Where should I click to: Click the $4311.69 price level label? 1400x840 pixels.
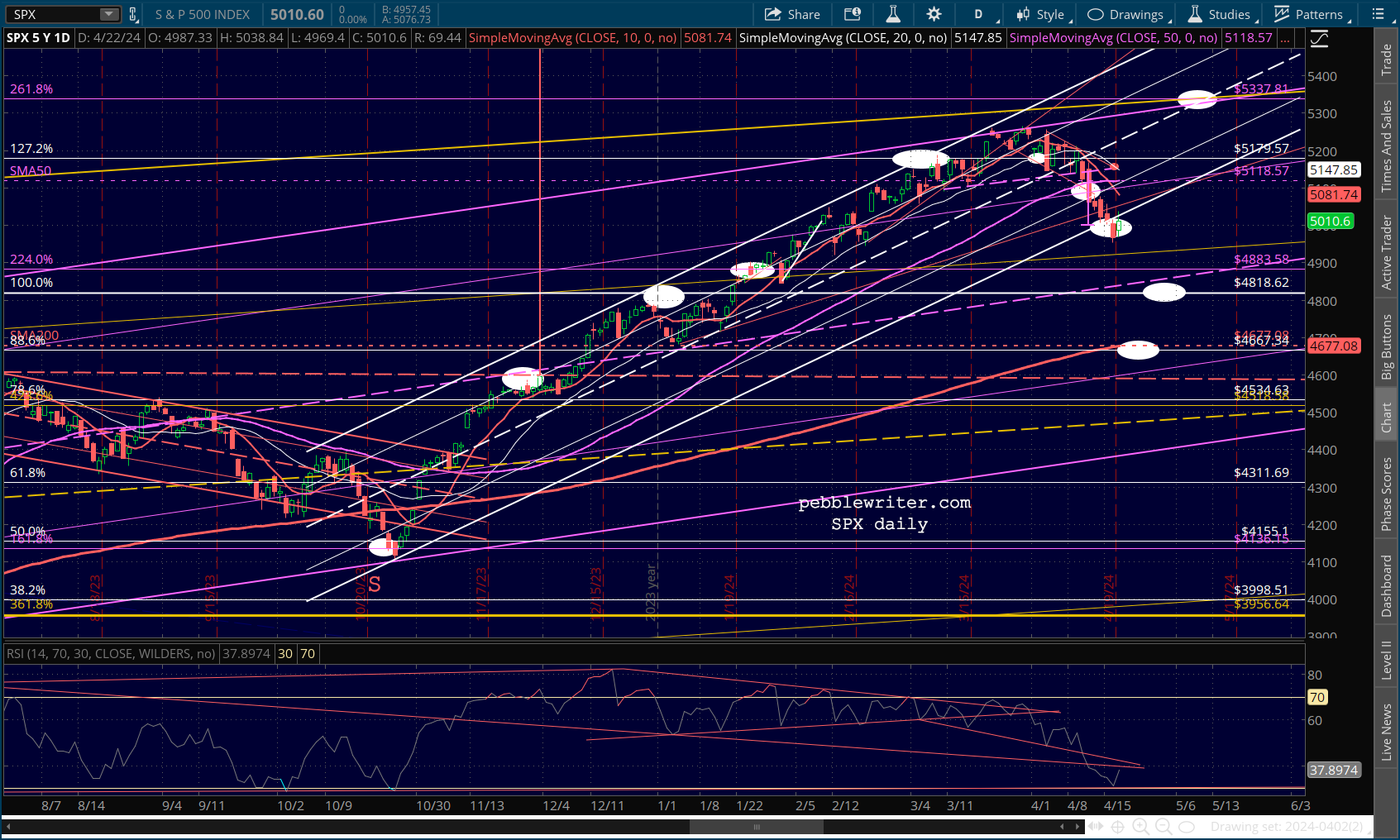click(1261, 473)
